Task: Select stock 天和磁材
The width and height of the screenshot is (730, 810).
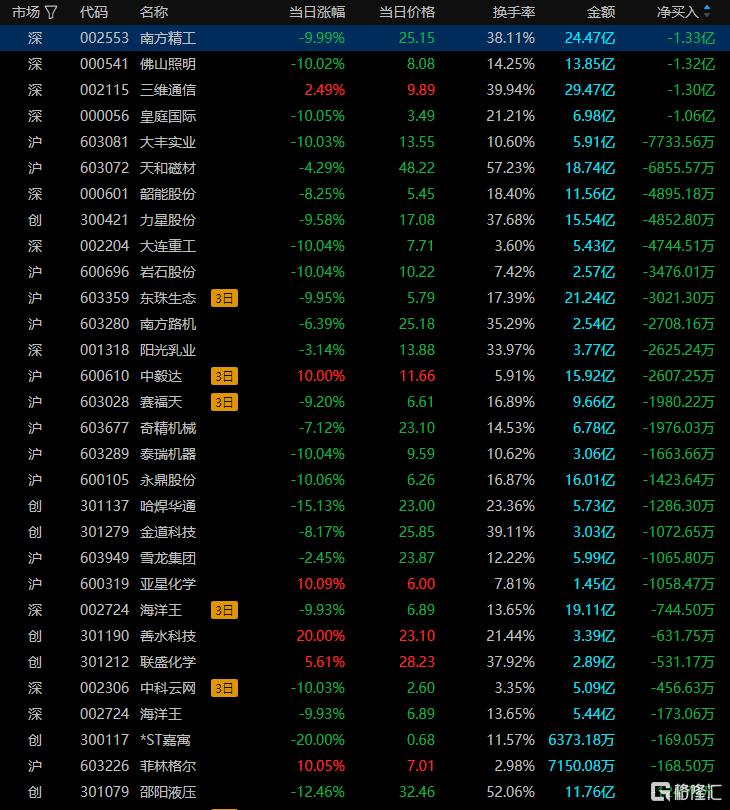Action: [168, 168]
